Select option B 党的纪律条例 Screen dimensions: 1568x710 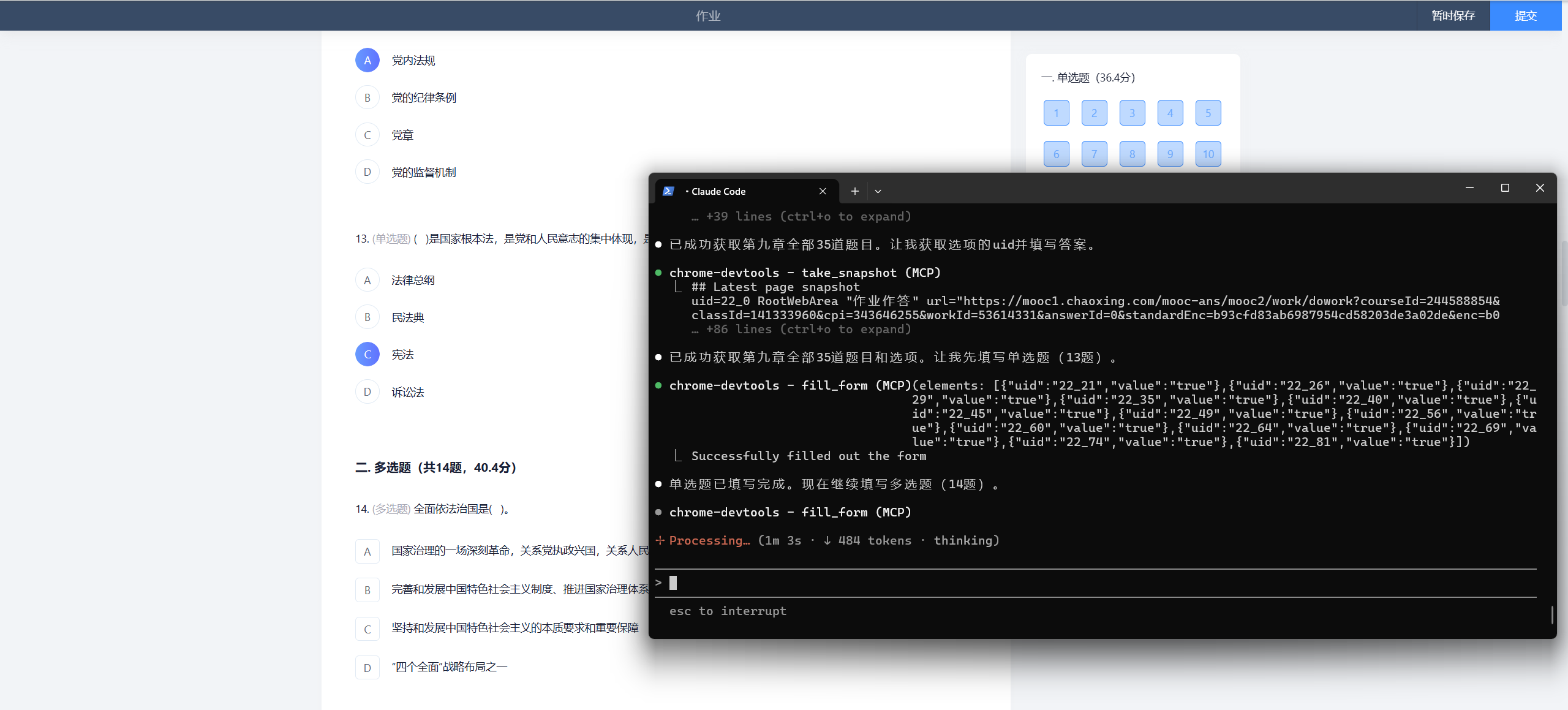click(x=367, y=97)
